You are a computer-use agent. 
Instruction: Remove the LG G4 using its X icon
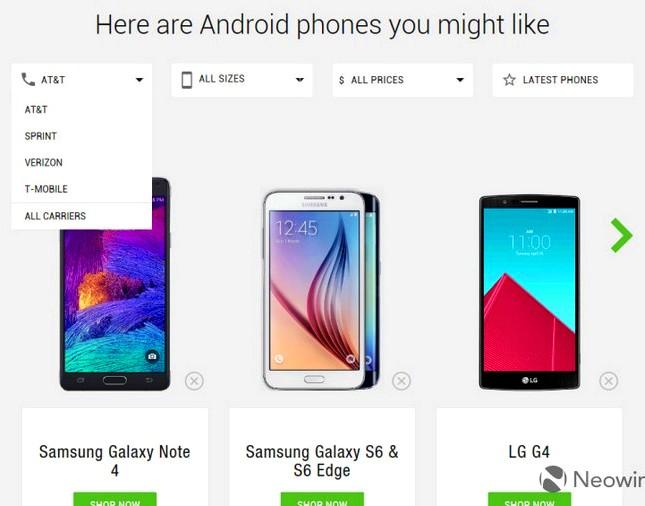point(608,381)
